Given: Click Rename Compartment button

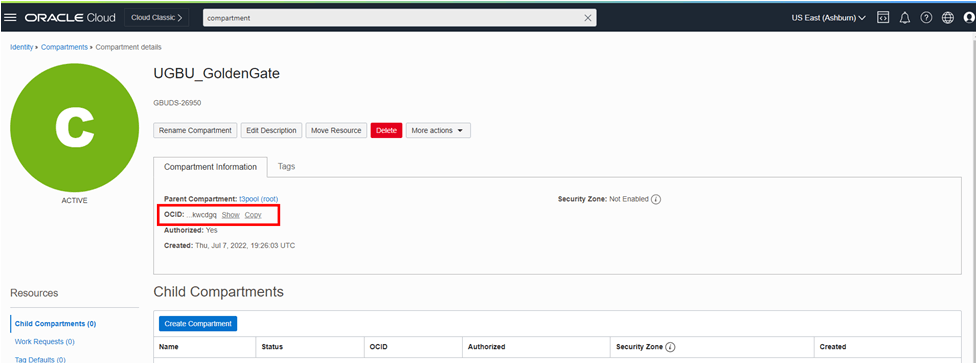Looking at the screenshot, I should [195, 130].
